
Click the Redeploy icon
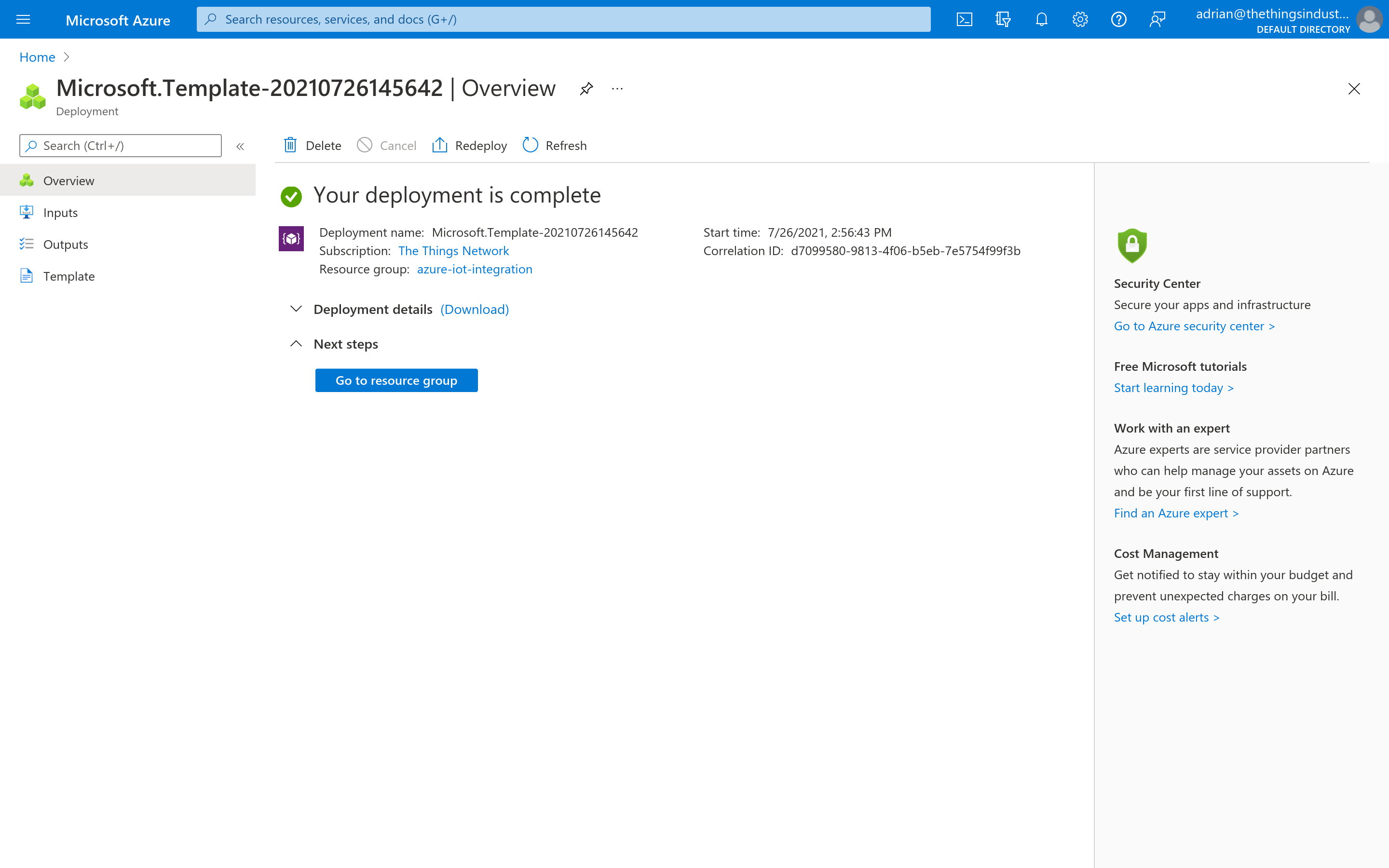point(440,145)
